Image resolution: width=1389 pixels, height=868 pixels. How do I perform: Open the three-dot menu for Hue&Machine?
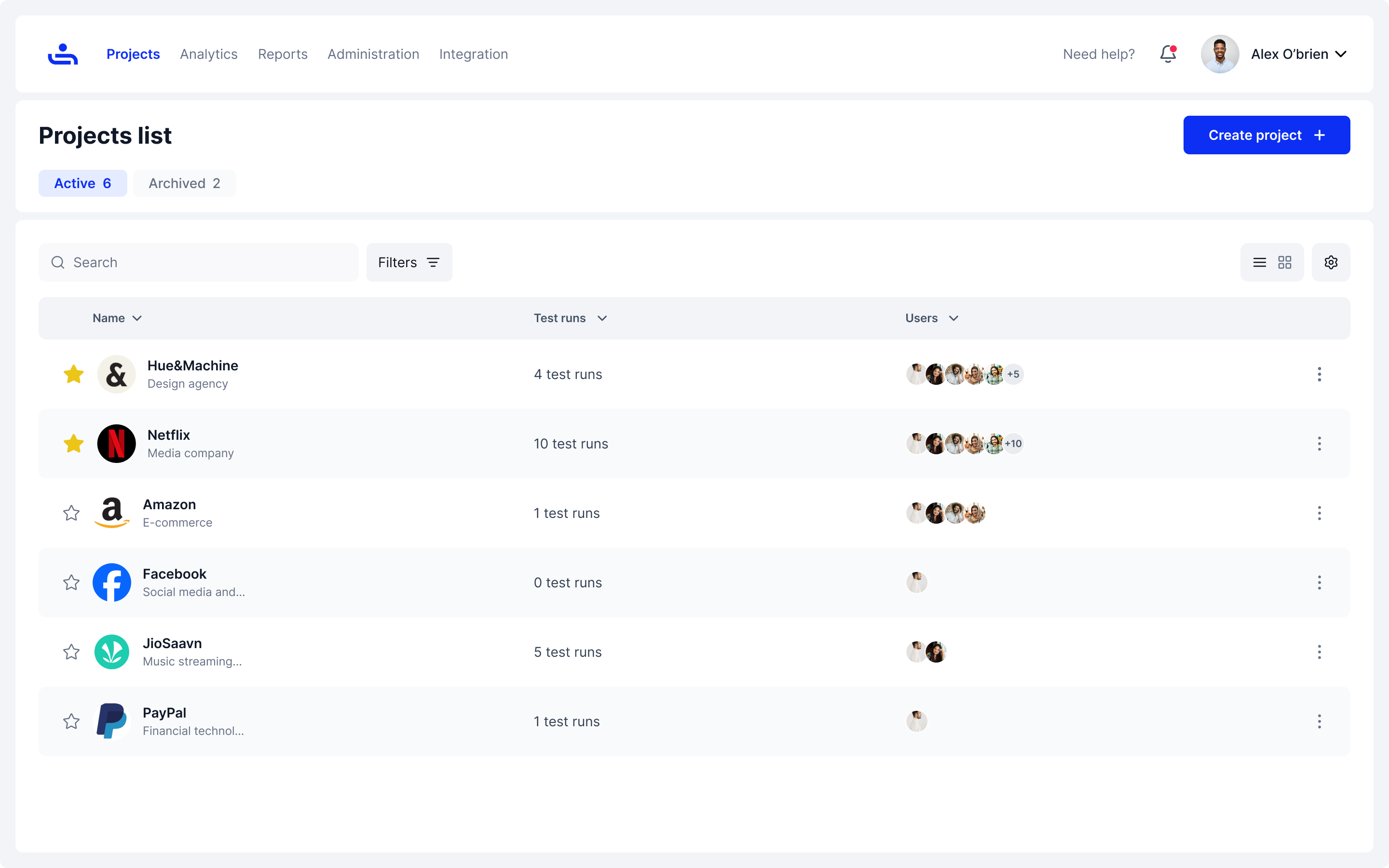(1319, 374)
